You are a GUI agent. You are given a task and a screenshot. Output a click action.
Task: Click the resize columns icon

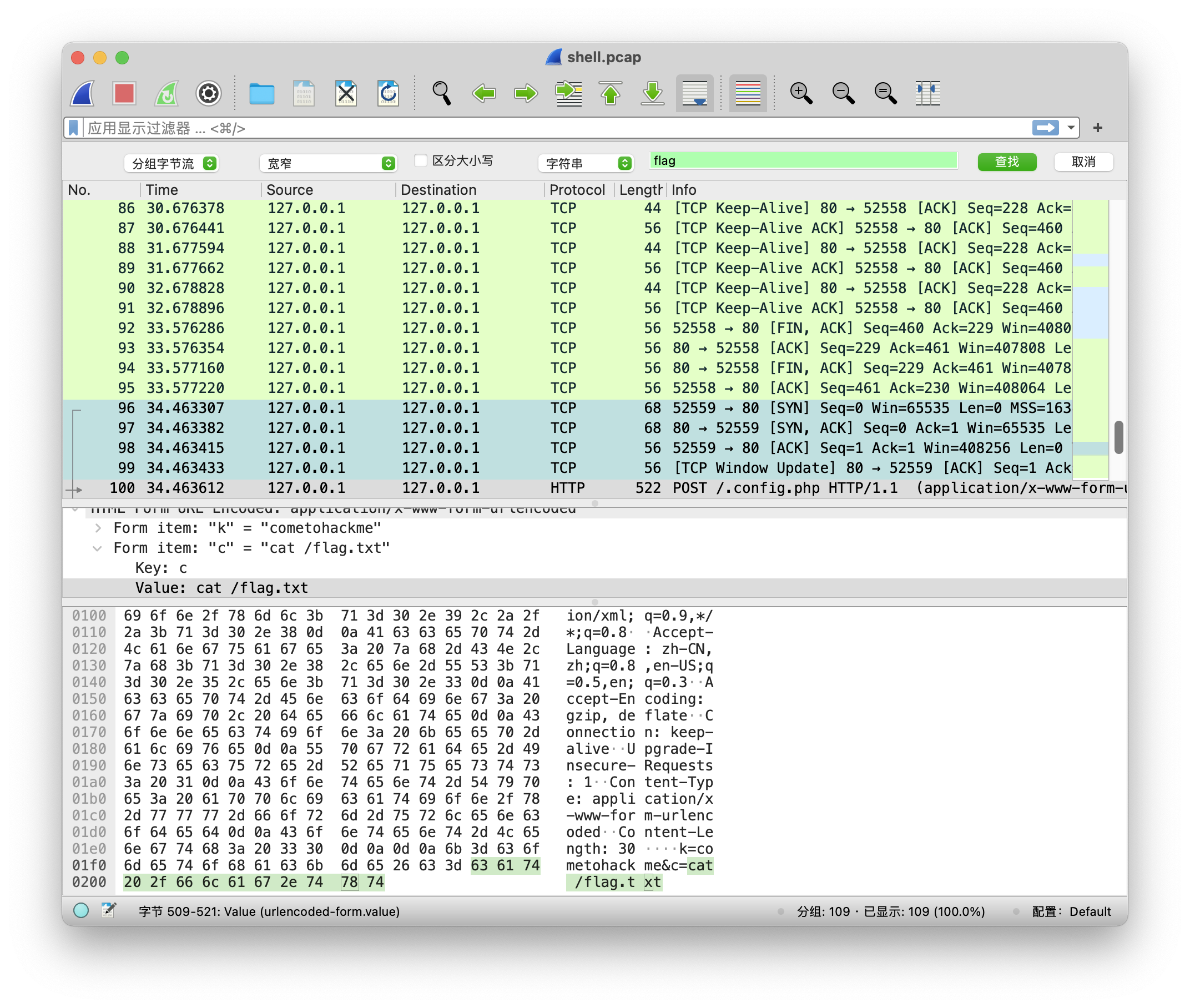pos(927,93)
